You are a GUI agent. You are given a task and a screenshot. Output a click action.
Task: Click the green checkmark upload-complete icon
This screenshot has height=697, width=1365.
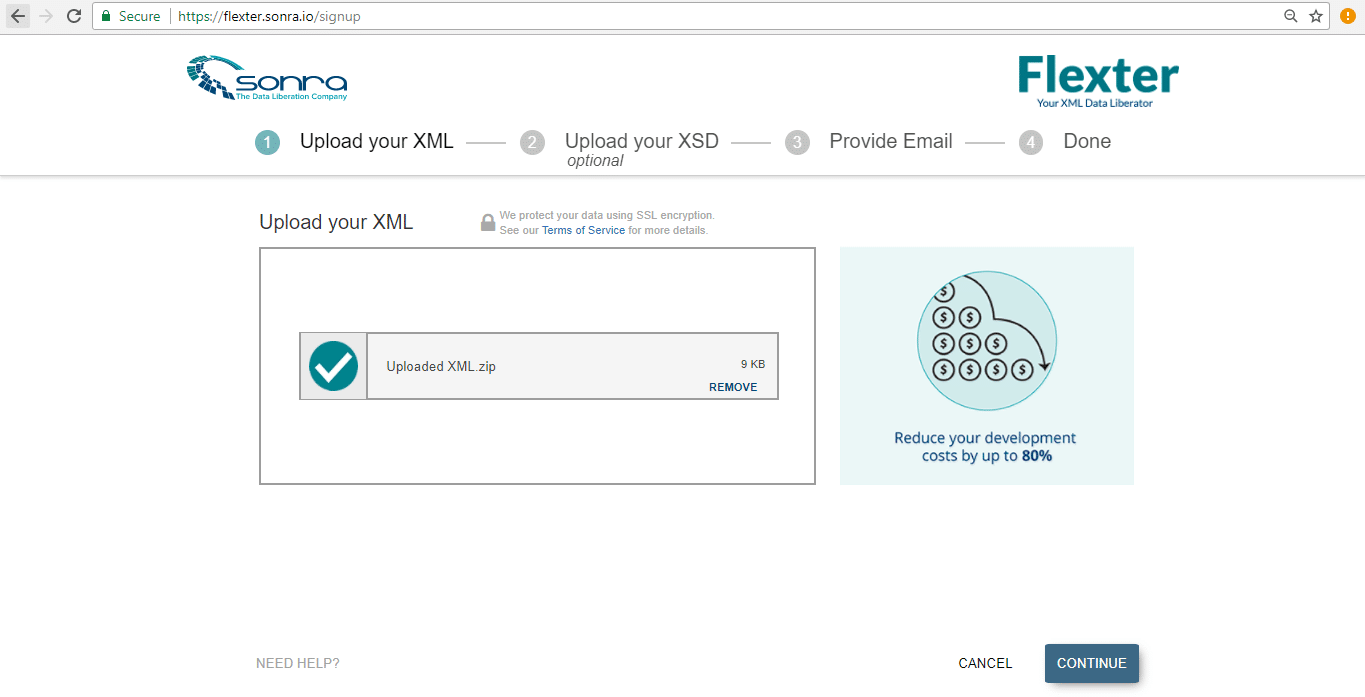point(333,366)
